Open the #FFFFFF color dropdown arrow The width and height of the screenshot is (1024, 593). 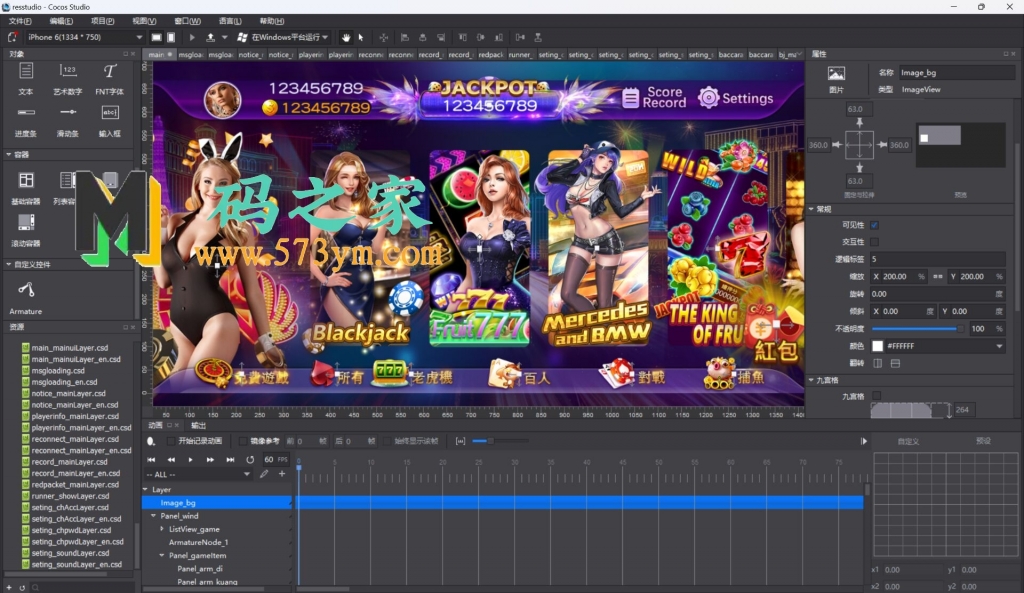[x=999, y=346]
